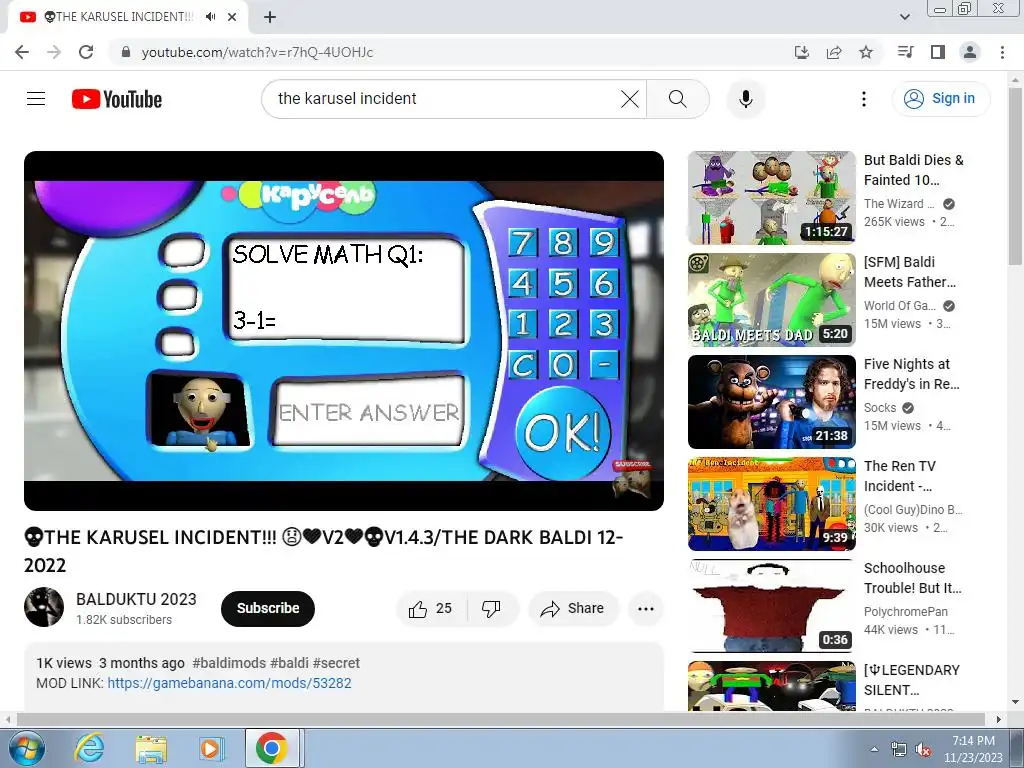
Task: Open 'But Baldi Dies & Fainted' thumbnail
Action: click(771, 198)
